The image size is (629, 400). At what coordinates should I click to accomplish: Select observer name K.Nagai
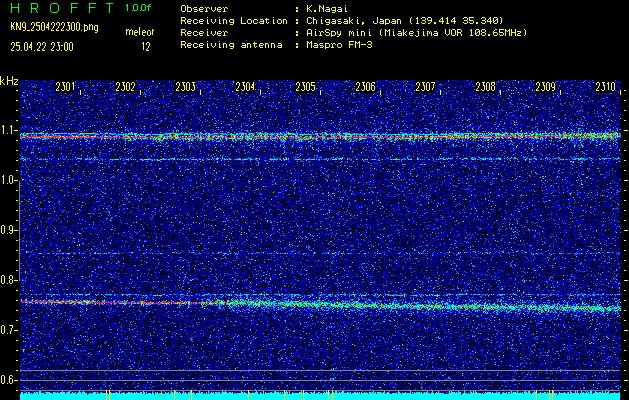327,8
